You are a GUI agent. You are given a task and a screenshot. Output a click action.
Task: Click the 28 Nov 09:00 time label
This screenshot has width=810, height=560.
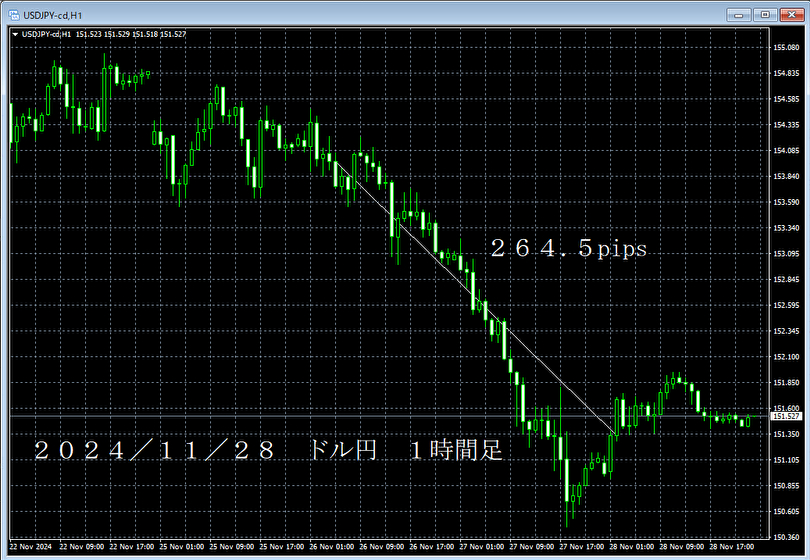tap(682, 547)
